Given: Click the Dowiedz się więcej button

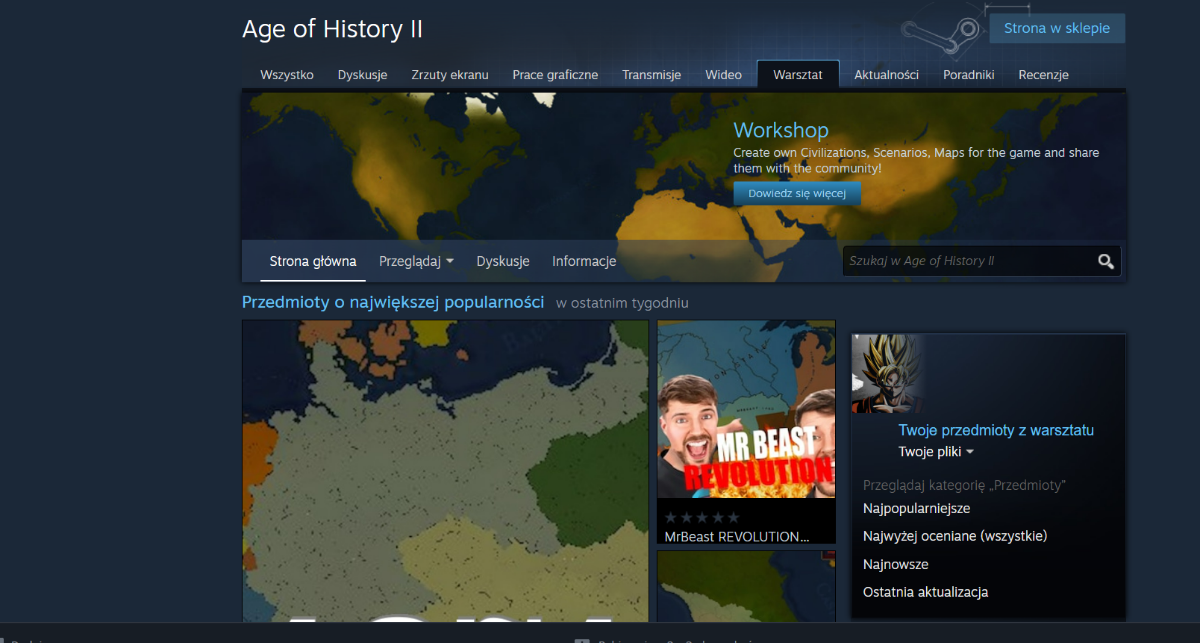Looking at the screenshot, I should tap(797, 193).
